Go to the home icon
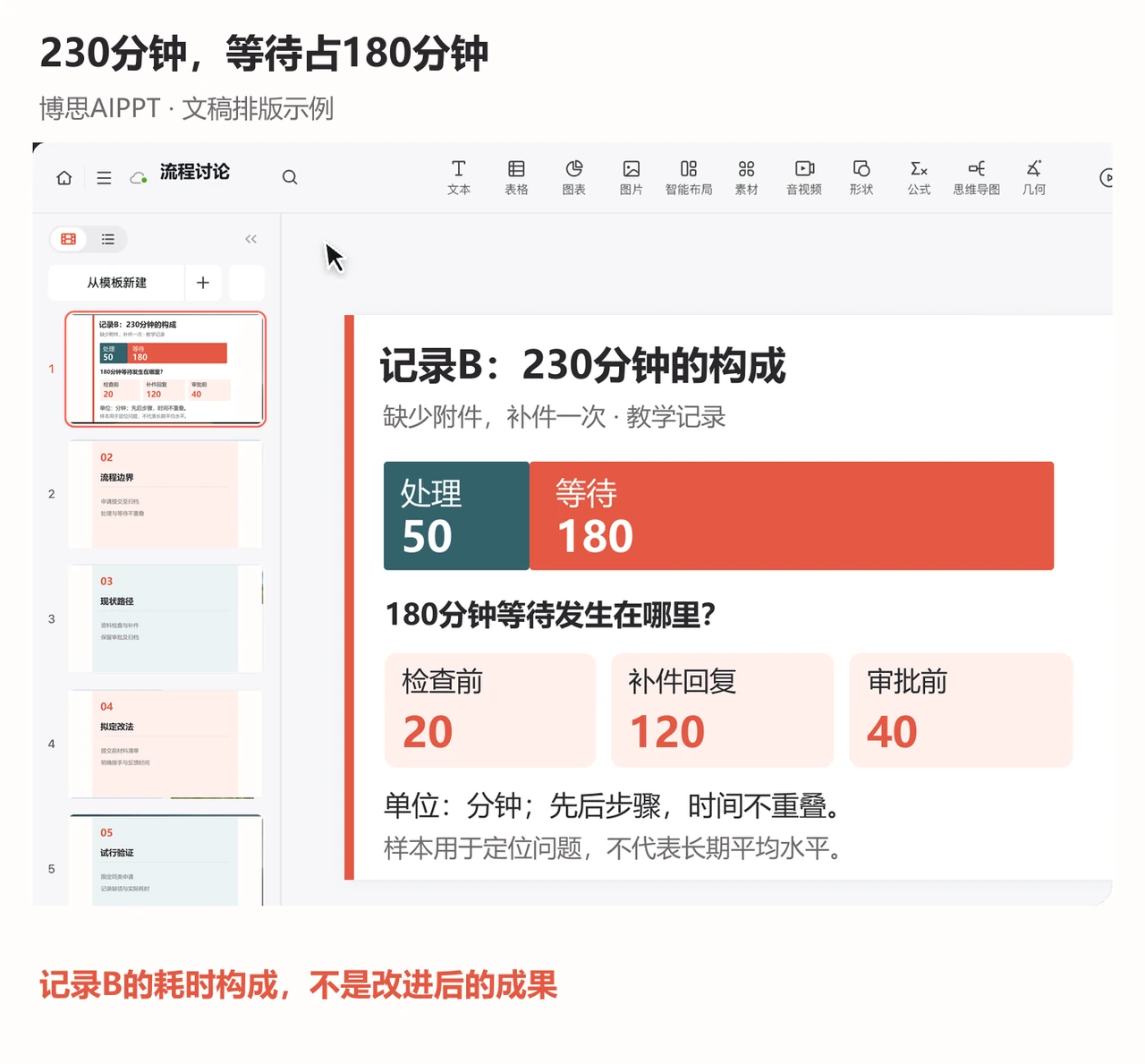Screen dimensions: 1145x1064 tap(64, 178)
